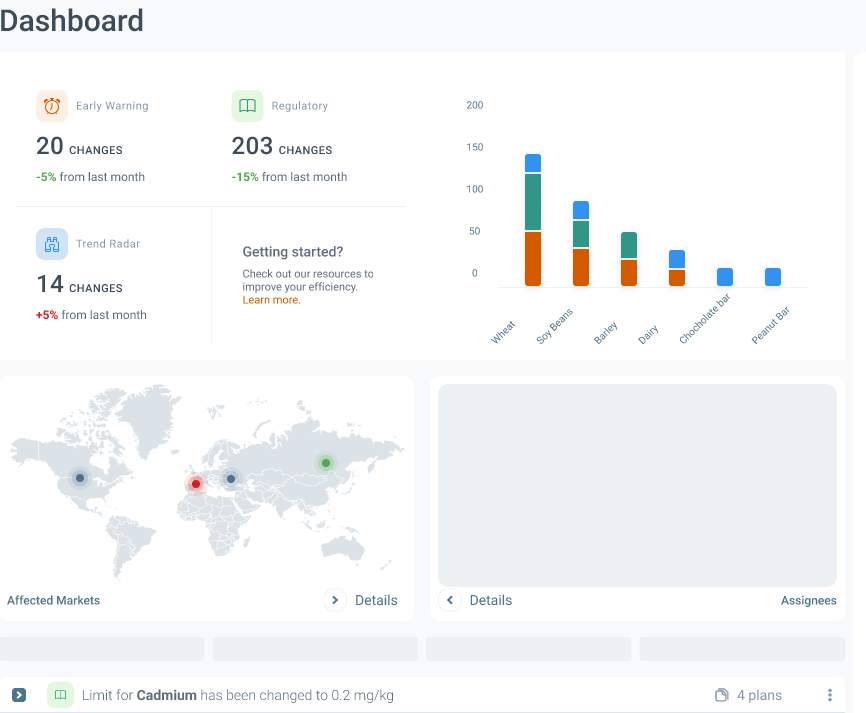Open the three-dot menu on Cadmium row

(830, 695)
